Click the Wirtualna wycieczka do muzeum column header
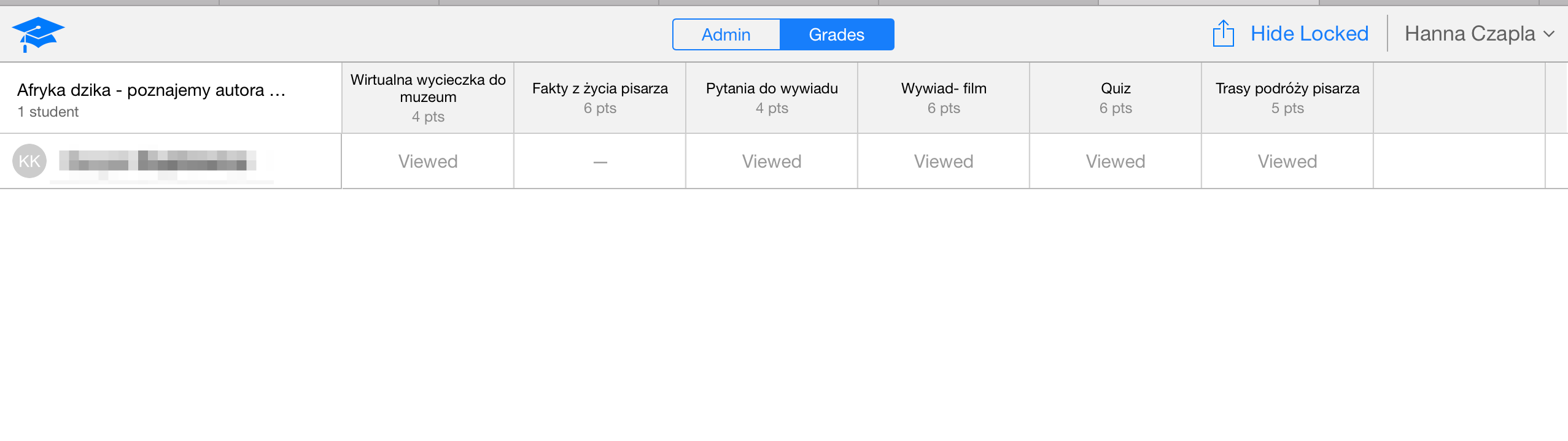The width and height of the screenshot is (1568, 441). coord(428,98)
